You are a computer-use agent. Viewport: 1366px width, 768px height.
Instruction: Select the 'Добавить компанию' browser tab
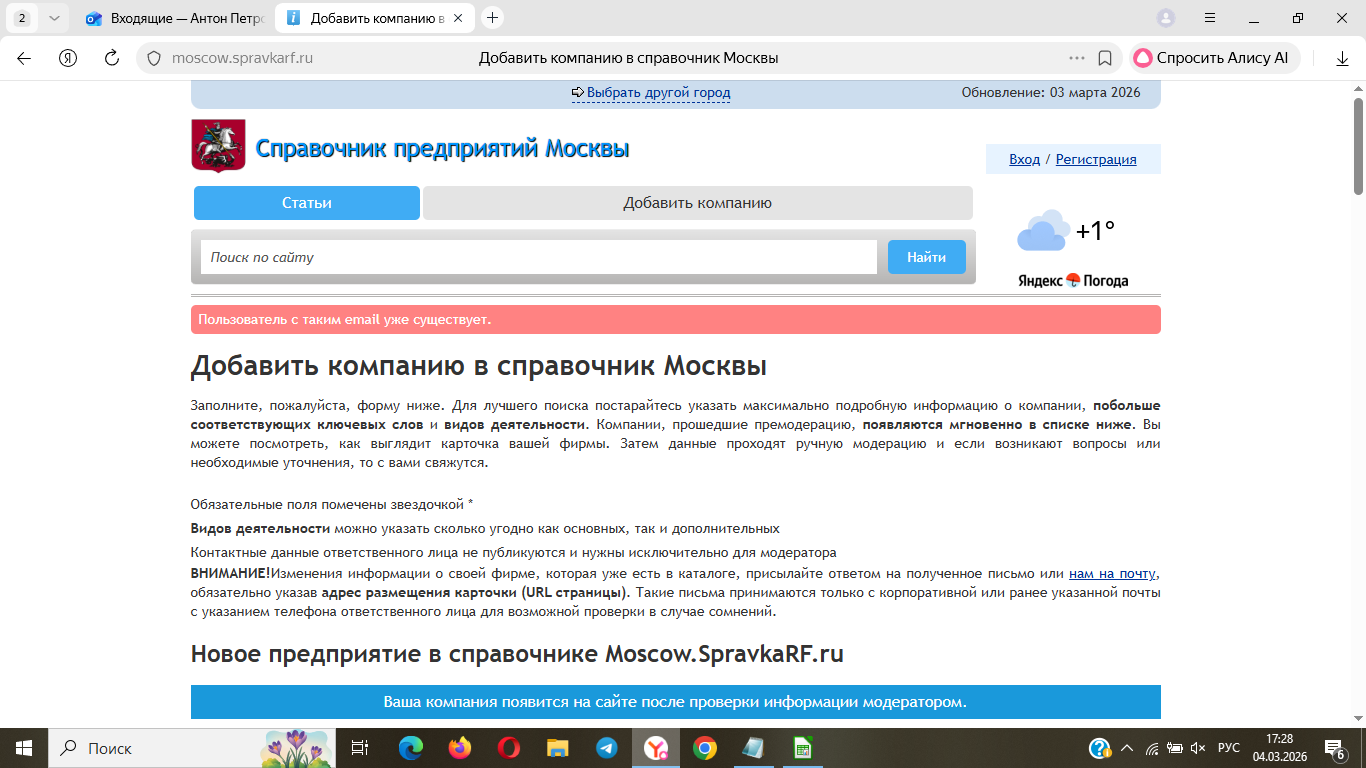(375, 18)
